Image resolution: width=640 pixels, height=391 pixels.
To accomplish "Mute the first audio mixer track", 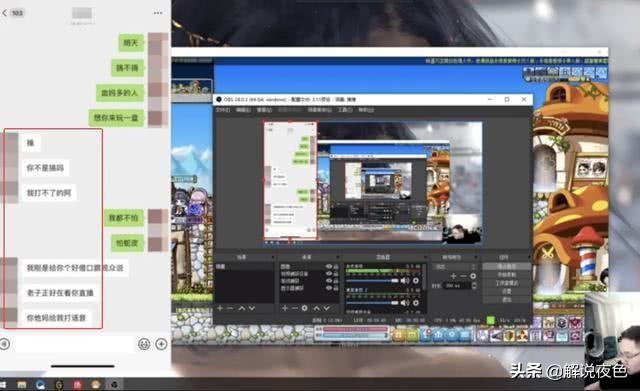I will click(x=405, y=281).
